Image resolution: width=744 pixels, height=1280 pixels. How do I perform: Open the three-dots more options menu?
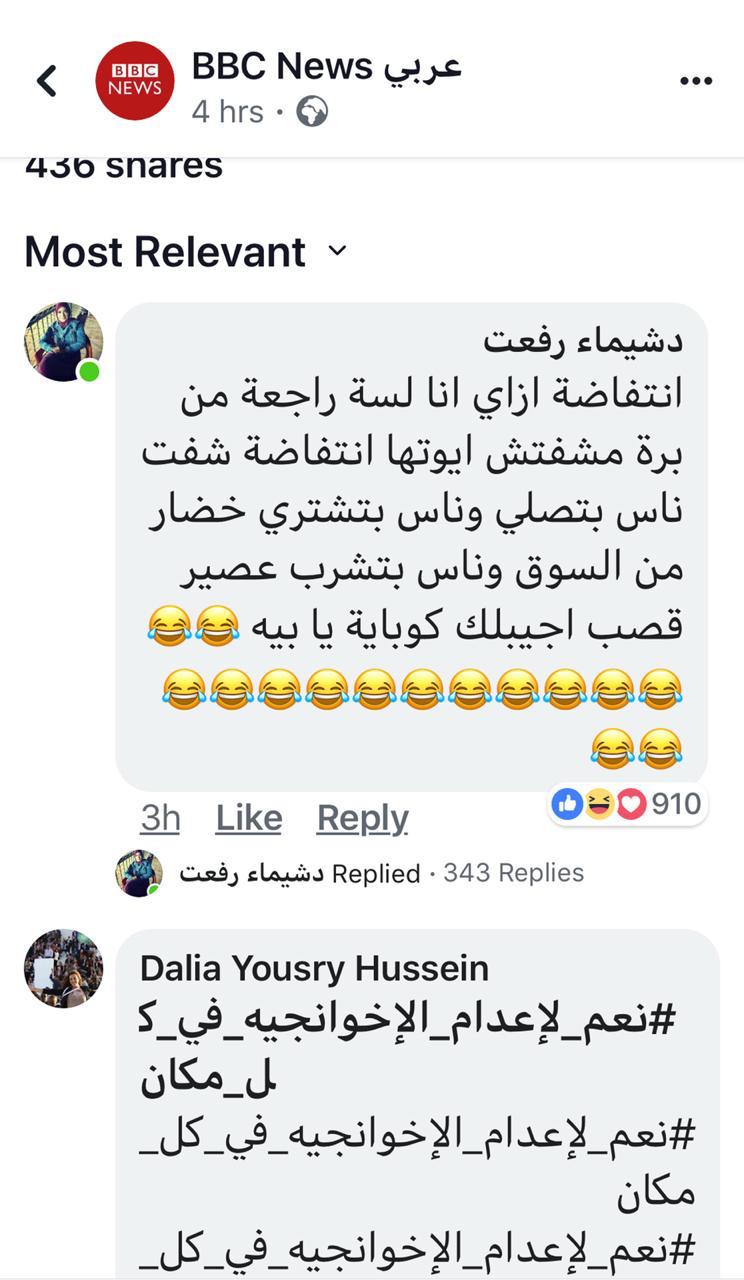point(696,82)
